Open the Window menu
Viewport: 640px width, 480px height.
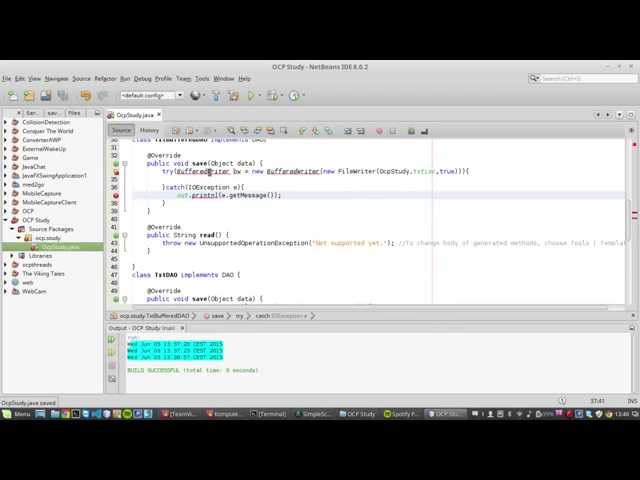pyautogui.click(x=224, y=78)
